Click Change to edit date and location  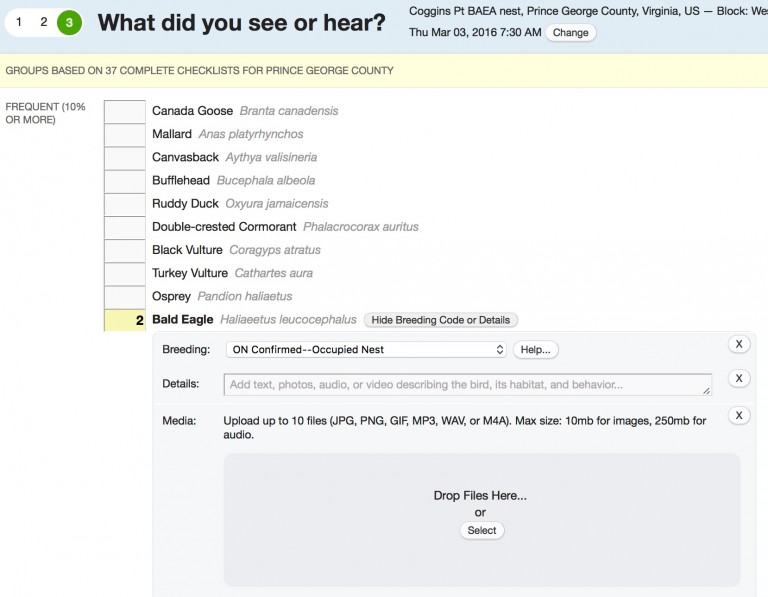[x=570, y=33]
